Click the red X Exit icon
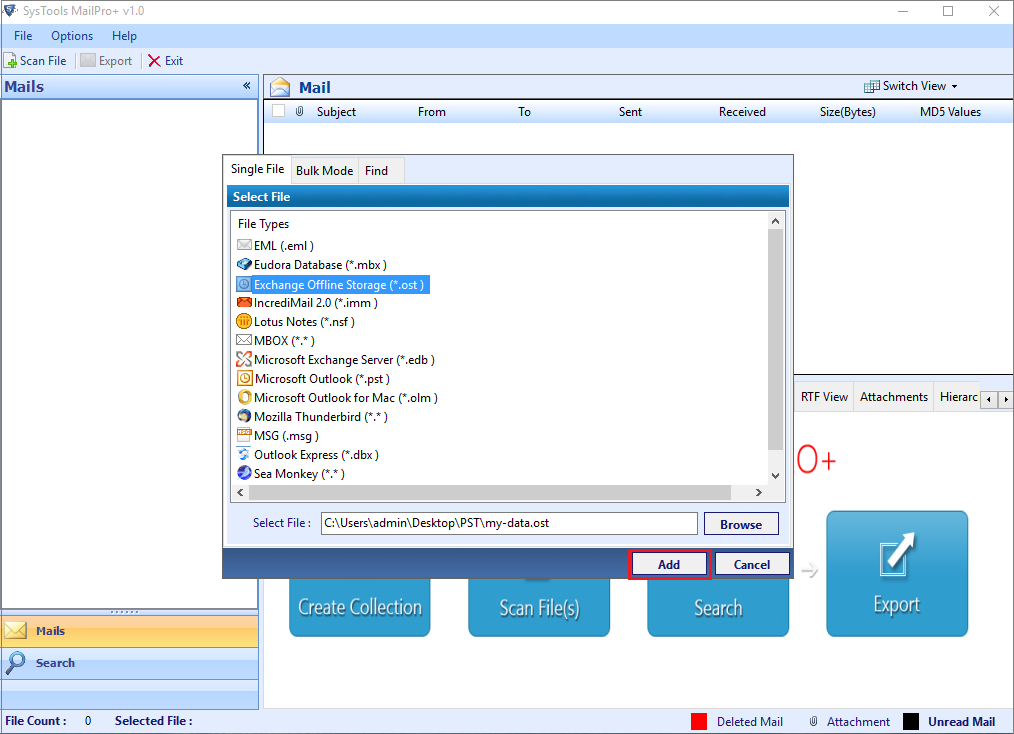The image size is (1014, 734). pyautogui.click(x=154, y=61)
